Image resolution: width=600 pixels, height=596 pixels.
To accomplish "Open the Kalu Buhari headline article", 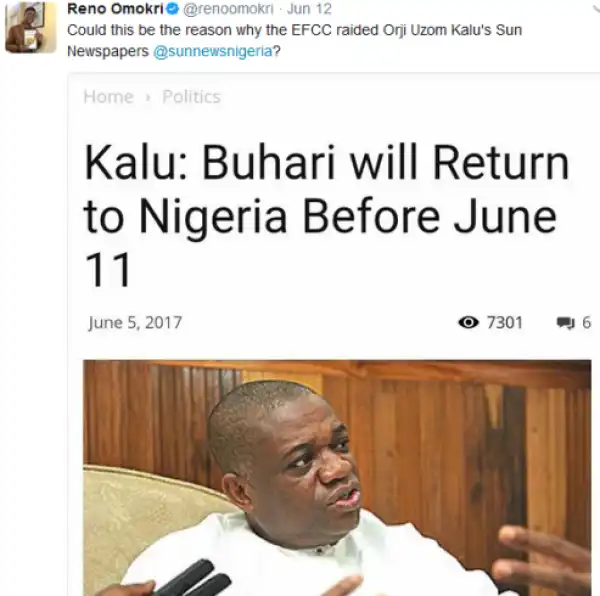I will tap(327, 215).
